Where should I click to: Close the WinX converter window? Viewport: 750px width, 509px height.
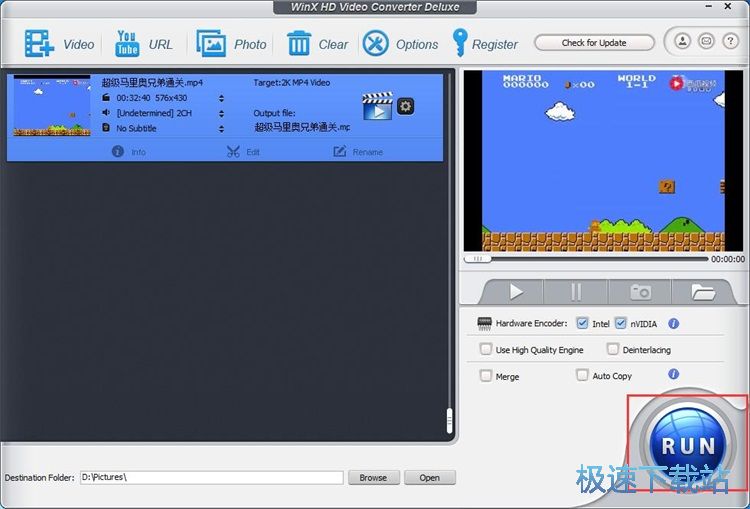[728, 6]
